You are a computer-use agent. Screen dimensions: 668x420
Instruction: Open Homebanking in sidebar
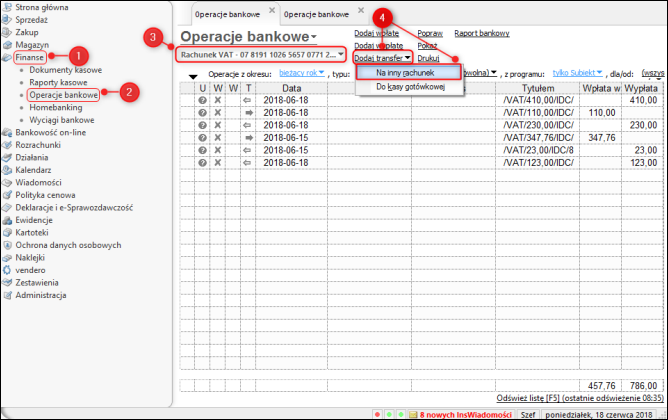[x=56, y=107]
